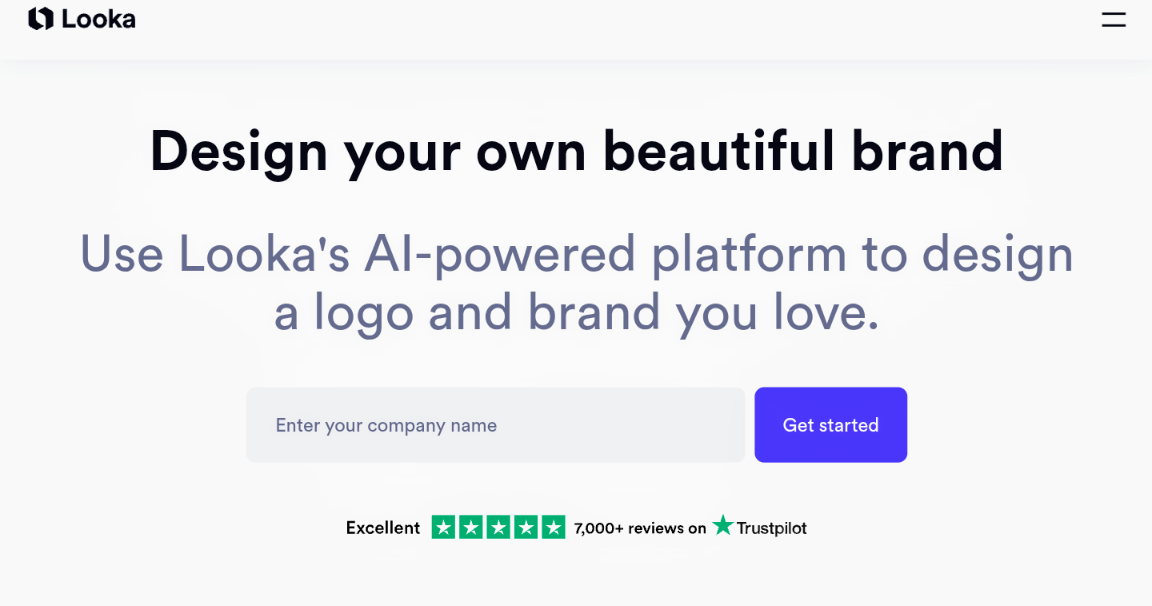Image resolution: width=1152 pixels, height=606 pixels.
Task: Click the Design your own beautiful brand headline
Action: pos(576,151)
